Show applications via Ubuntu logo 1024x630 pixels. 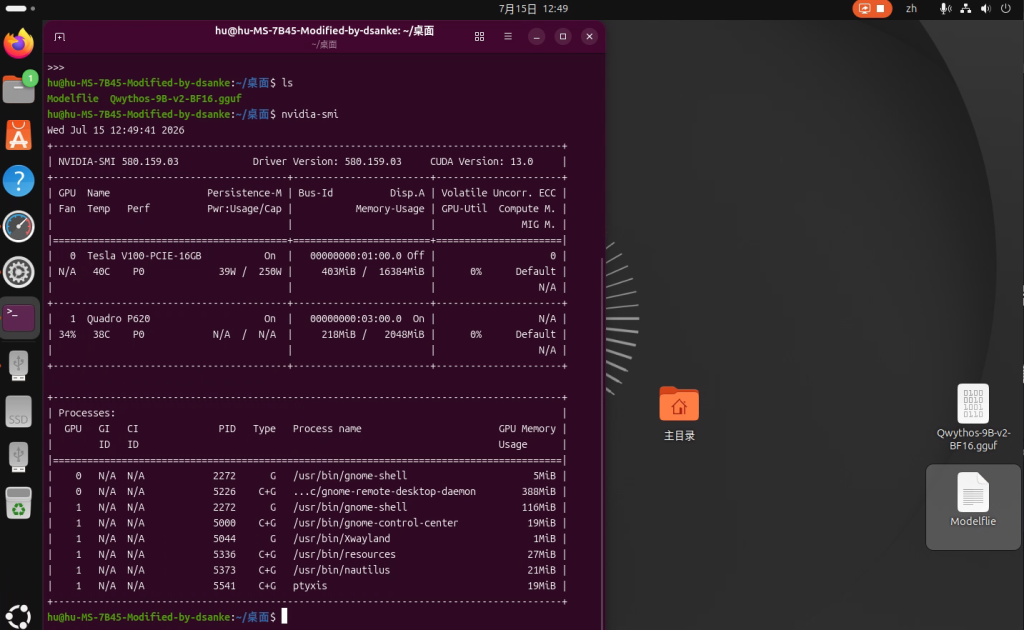pos(18,616)
